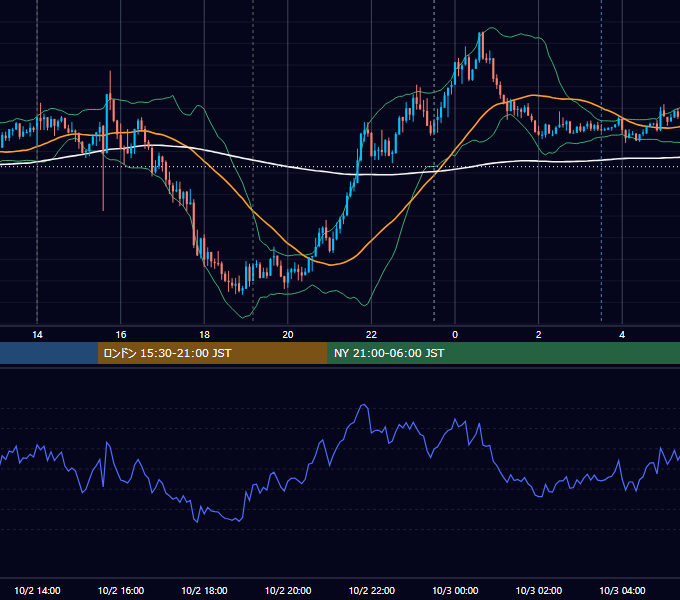Click the hour label 4 on chart axis
The image size is (680, 600).
click(x=622, y=335)
